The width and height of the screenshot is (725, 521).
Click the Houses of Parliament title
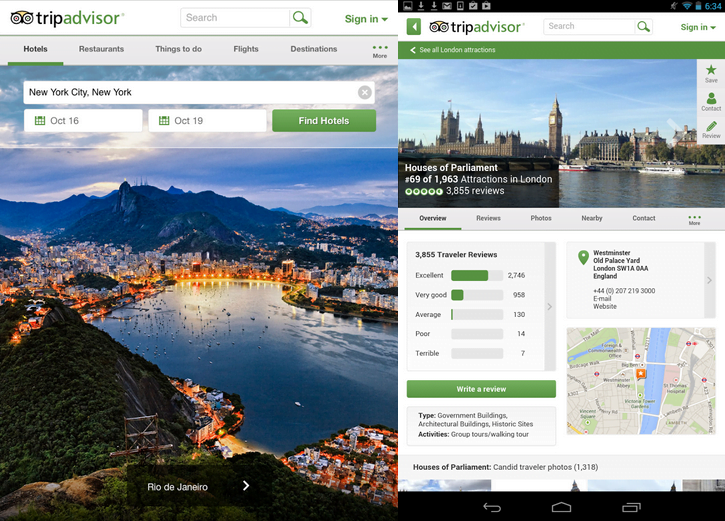pos(451,168)
